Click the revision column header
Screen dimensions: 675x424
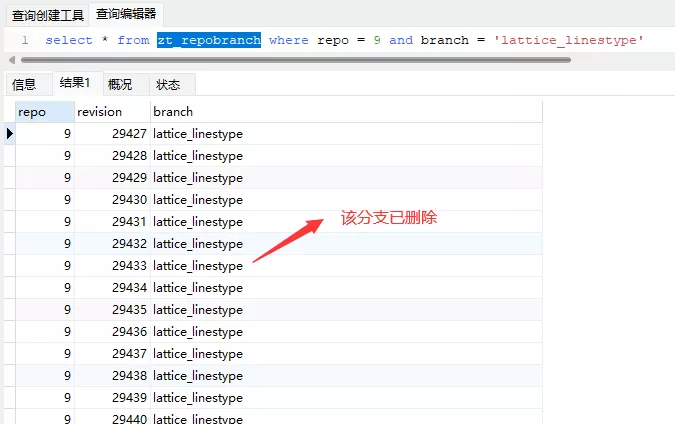[x=112, y=112]
